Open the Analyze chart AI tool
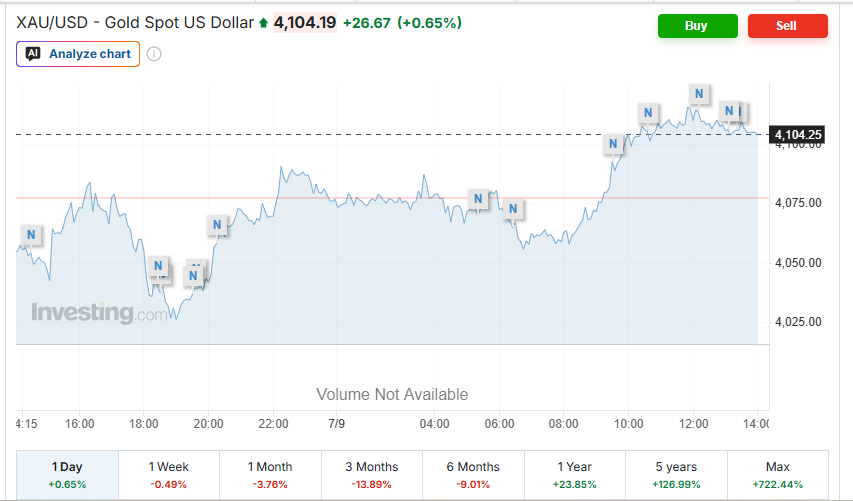Screen dimensions: 853x501 78,54
